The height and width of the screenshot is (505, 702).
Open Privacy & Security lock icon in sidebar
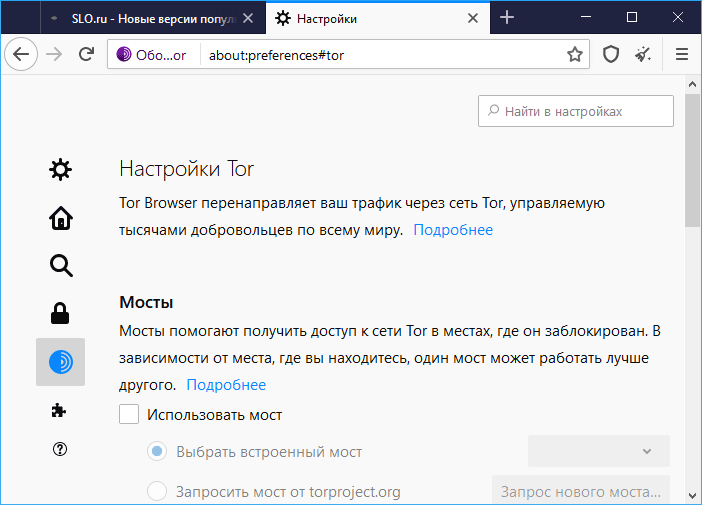pos(60,313)
